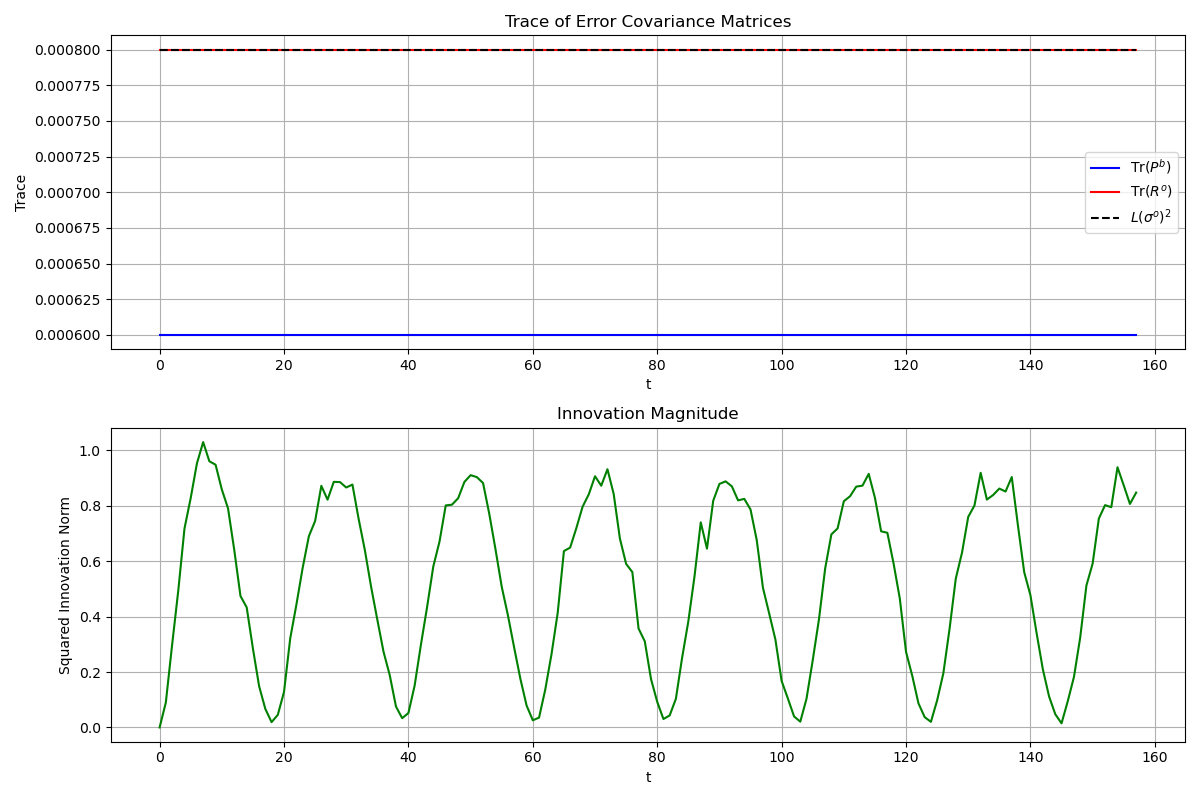Click the bottom plot's 't' axis label
Screen dimensions: 1200x800
click(x=648, y=777)
